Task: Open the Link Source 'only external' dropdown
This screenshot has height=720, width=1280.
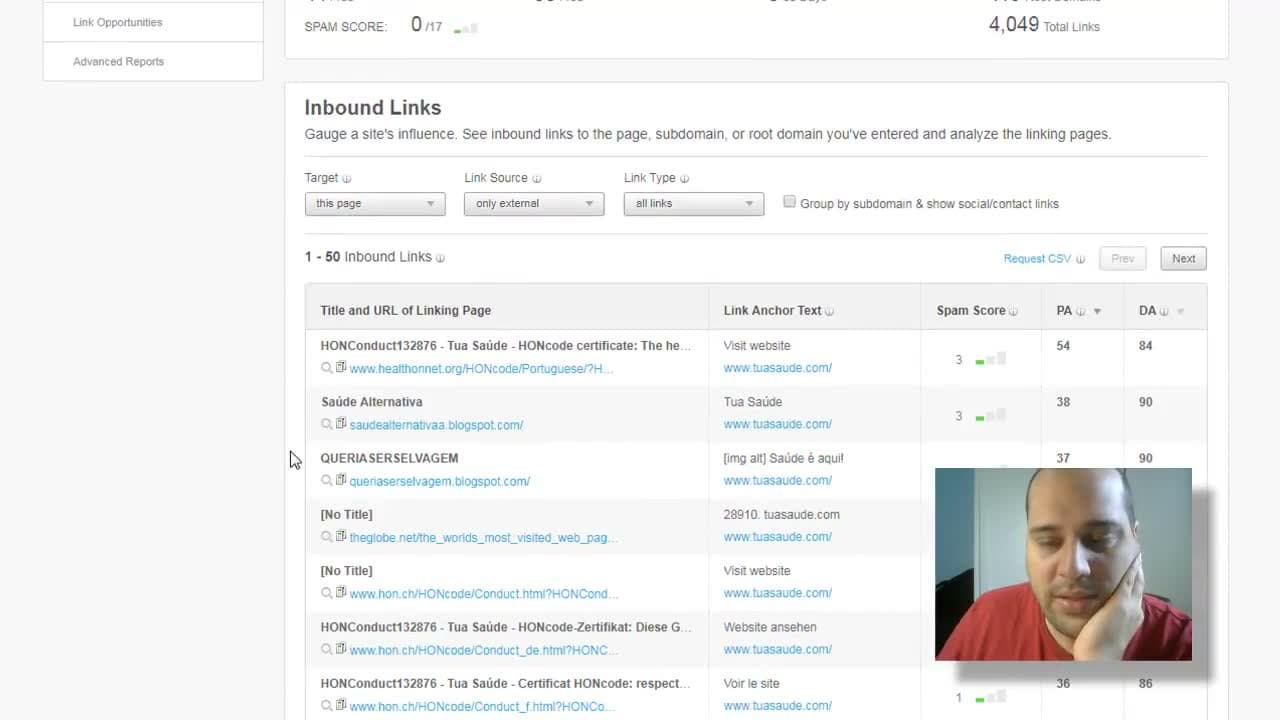Action: pos(534,204)
